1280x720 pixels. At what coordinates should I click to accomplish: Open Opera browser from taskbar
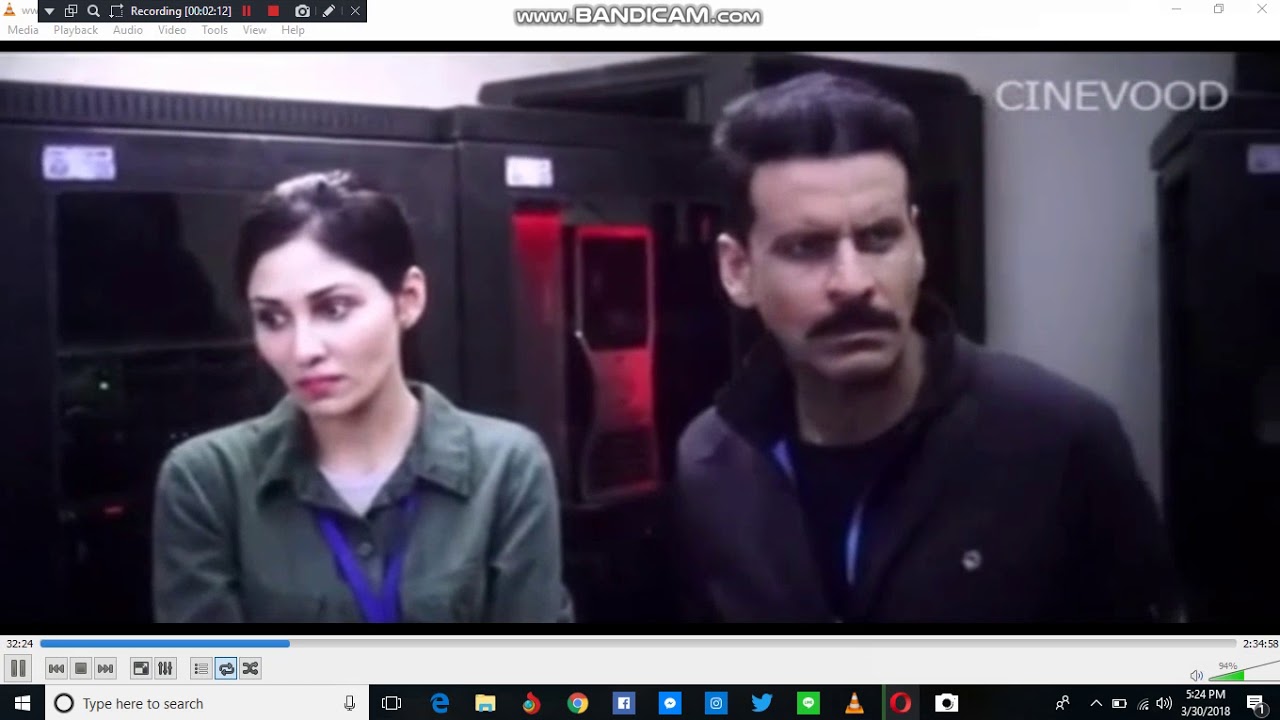[900, 703]
